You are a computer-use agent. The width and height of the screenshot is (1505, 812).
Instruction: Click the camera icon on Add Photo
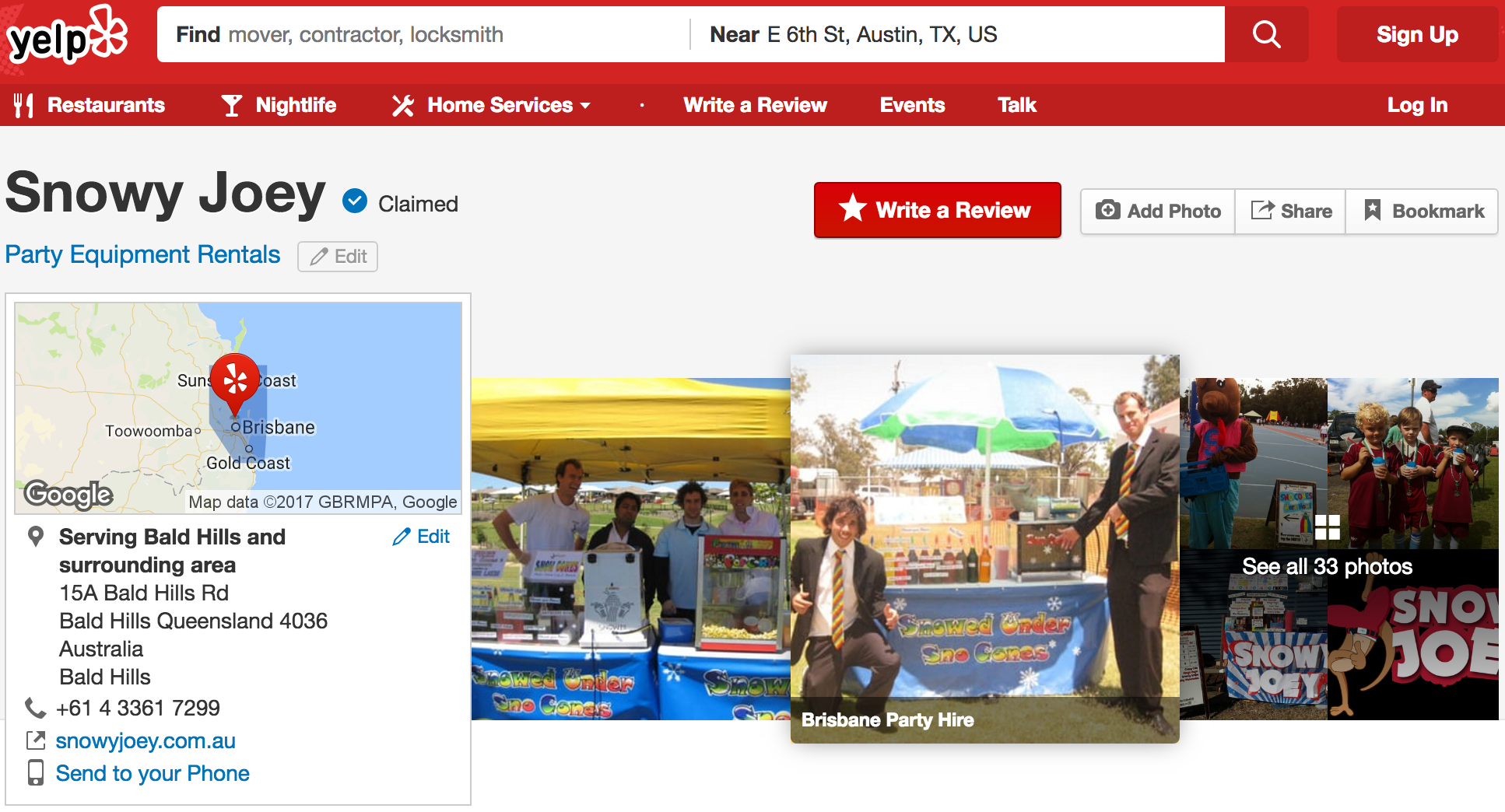[1107, 210]
